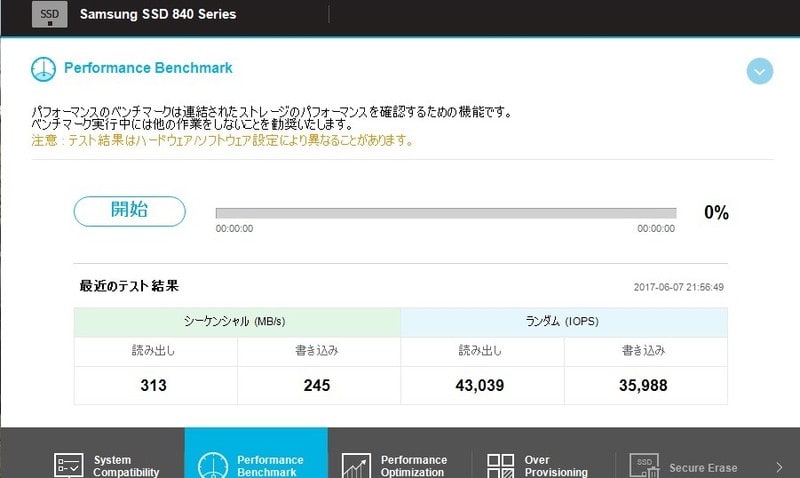Click Samsung SSD 840 Series title
This screenshot has height=478, width=800.
click(158, 14)
